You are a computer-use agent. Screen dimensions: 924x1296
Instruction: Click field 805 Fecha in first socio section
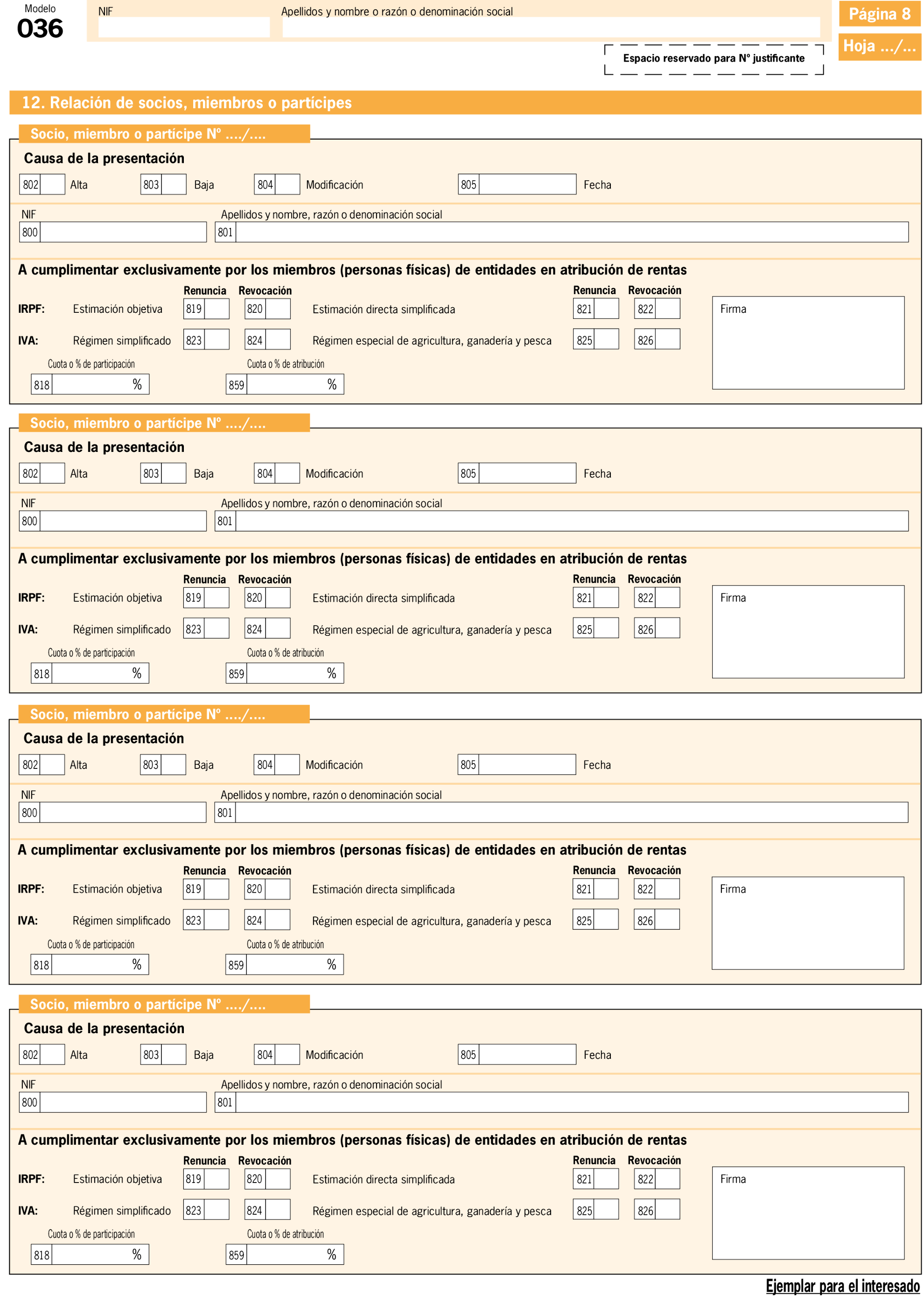pos(527,184)
